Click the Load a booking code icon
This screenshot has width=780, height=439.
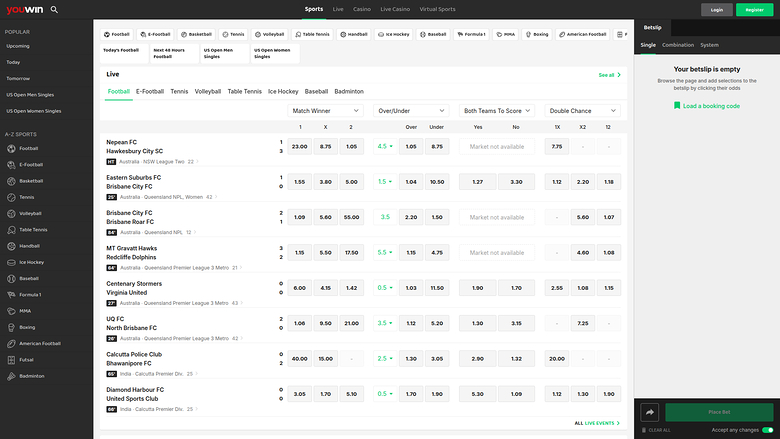pos(677,105)
